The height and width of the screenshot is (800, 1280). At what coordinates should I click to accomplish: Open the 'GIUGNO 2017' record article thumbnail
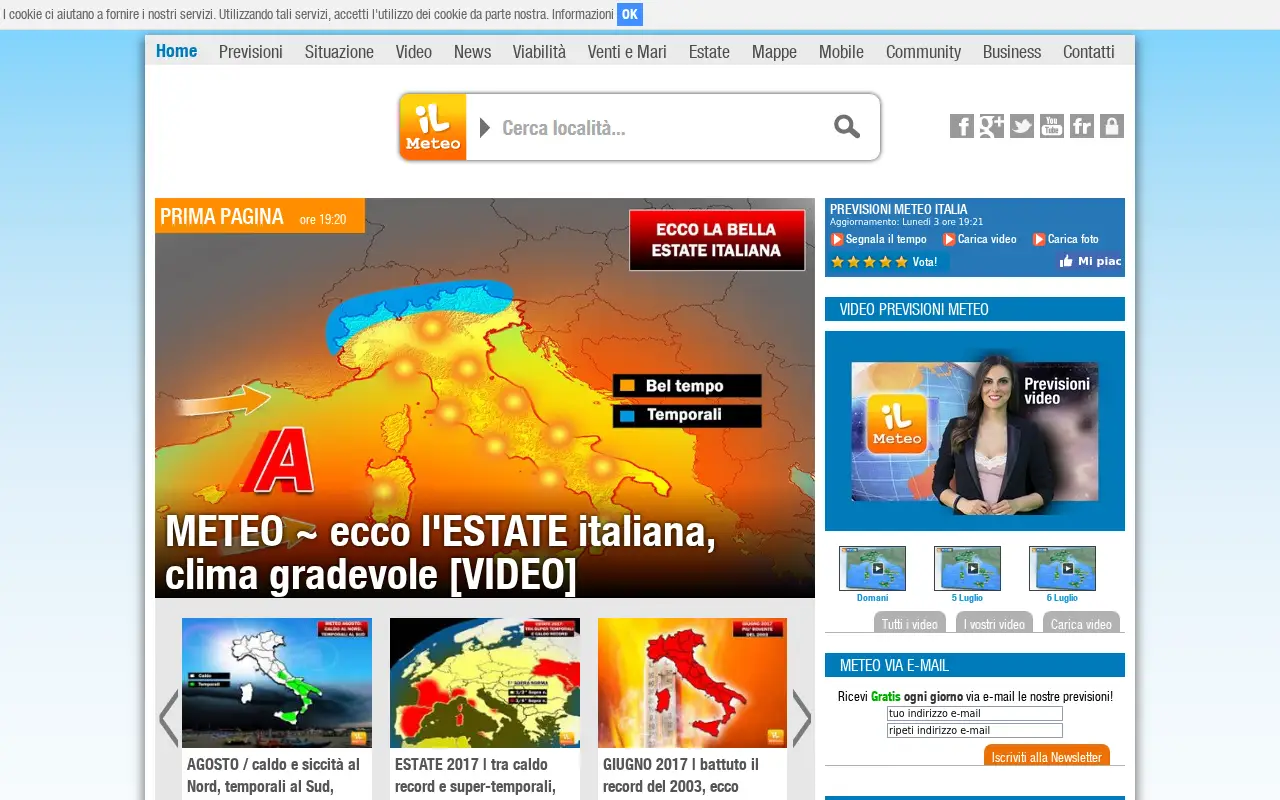coord(692,683)
